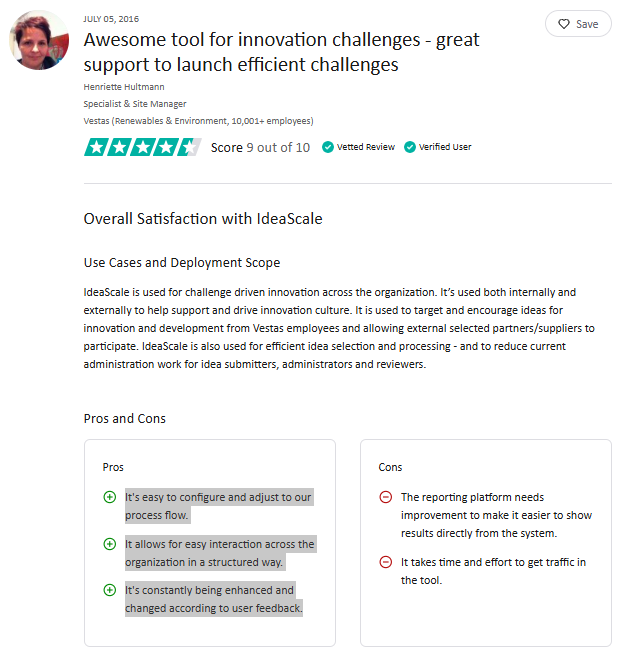
Task: Click the Vetted Review label
Action: click(366, 147)
